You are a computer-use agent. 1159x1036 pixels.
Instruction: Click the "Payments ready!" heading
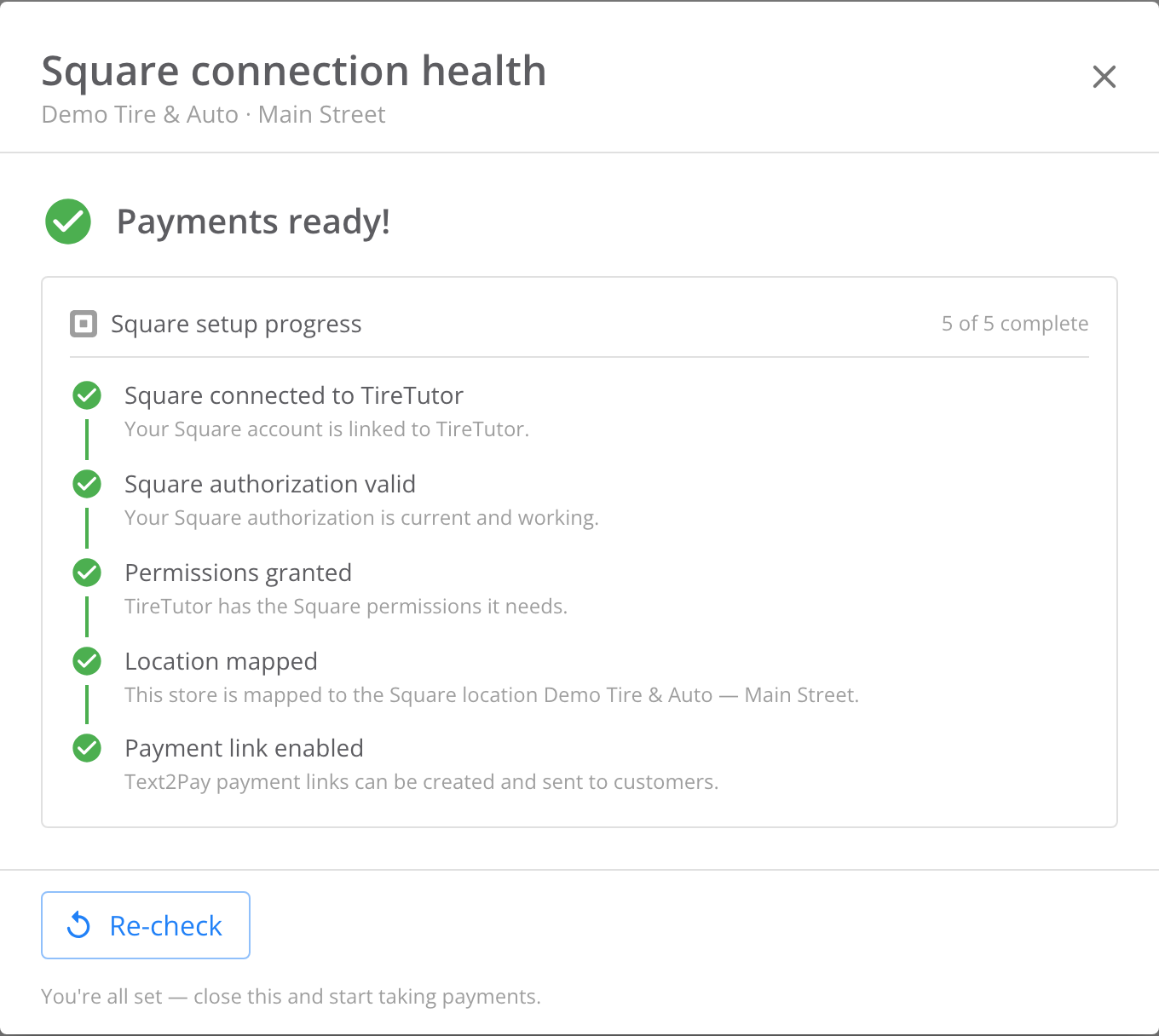(x=253, y=222)
